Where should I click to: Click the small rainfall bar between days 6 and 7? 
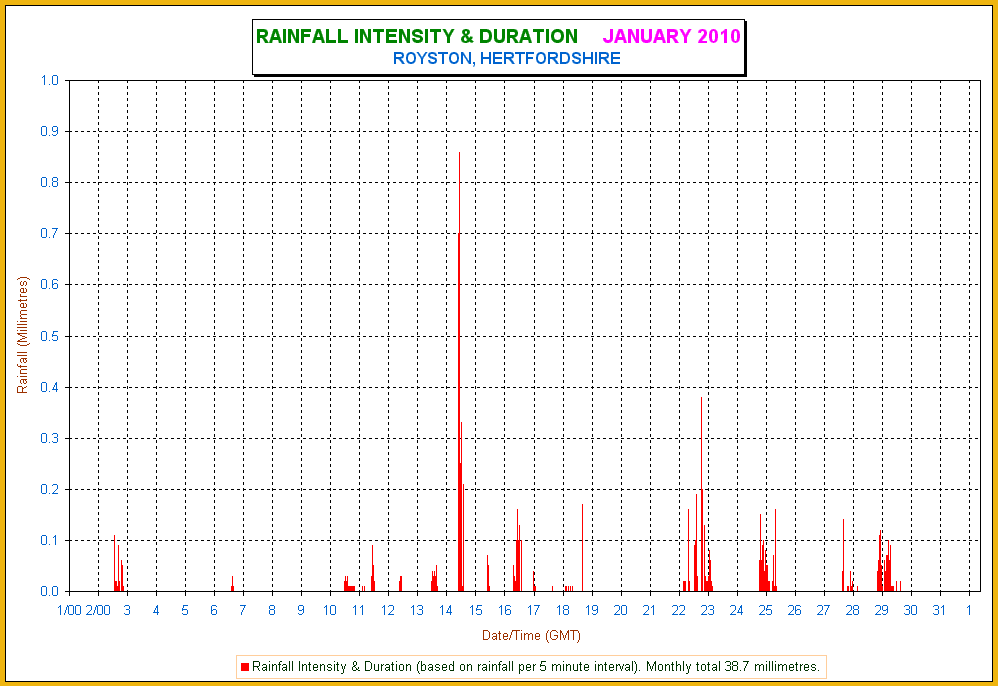[232, 583]
